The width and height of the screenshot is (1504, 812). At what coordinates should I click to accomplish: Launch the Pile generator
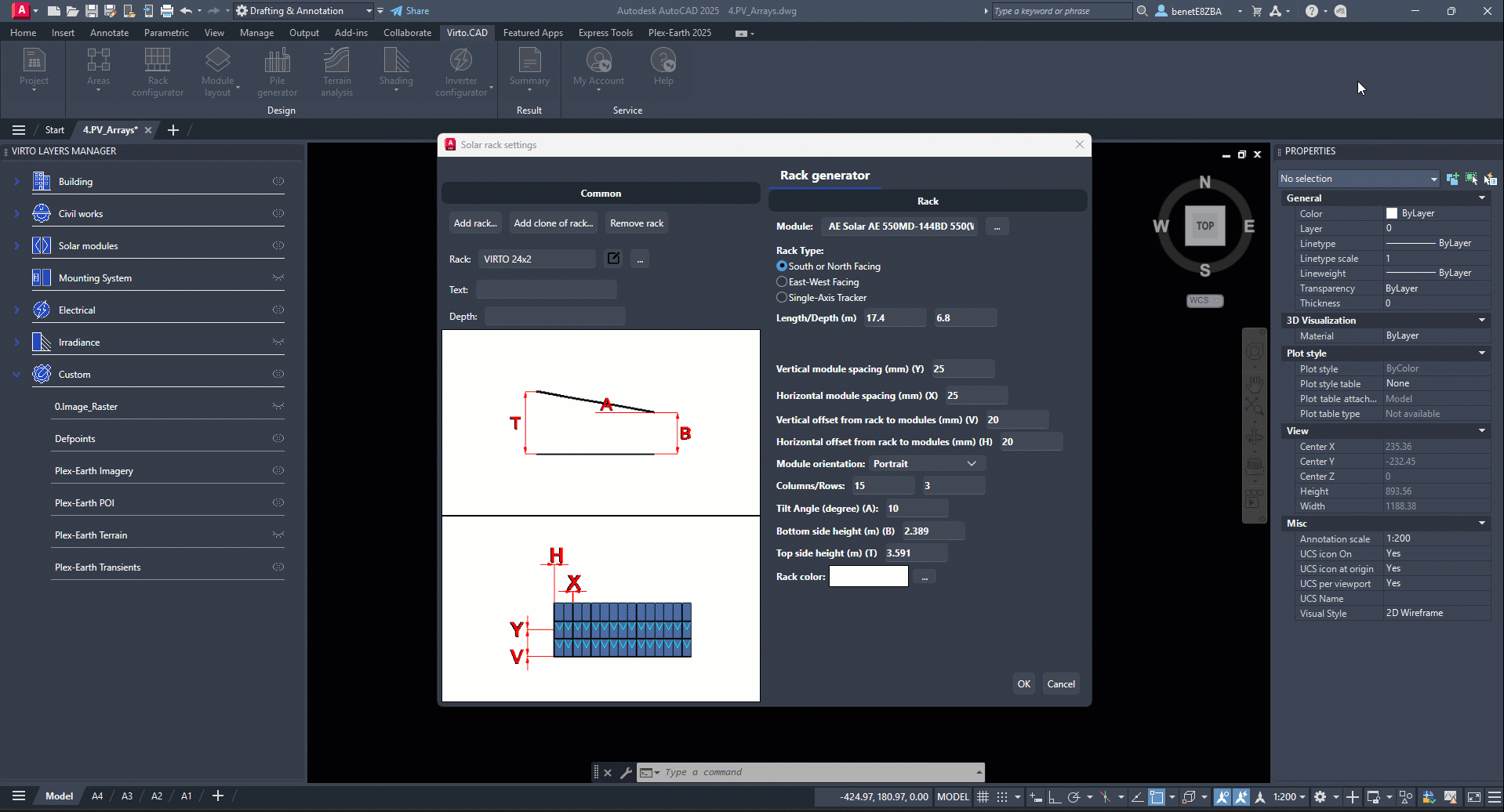278,72
